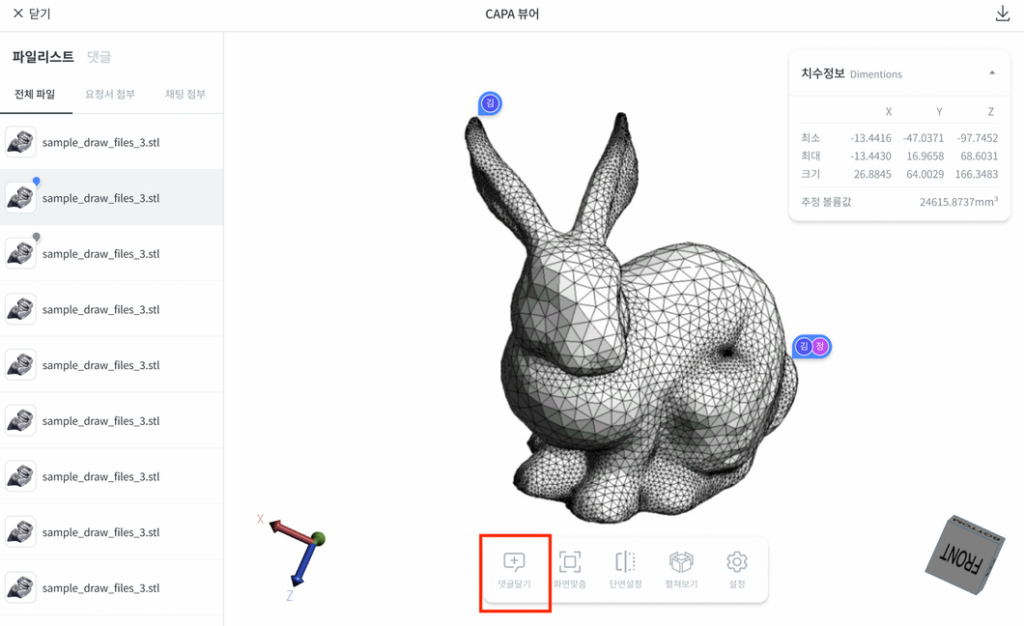This screenshot has width=1024, height=626.
Task: Collapse the 치수정보 dimensions panel
Action: click(992, 73)
